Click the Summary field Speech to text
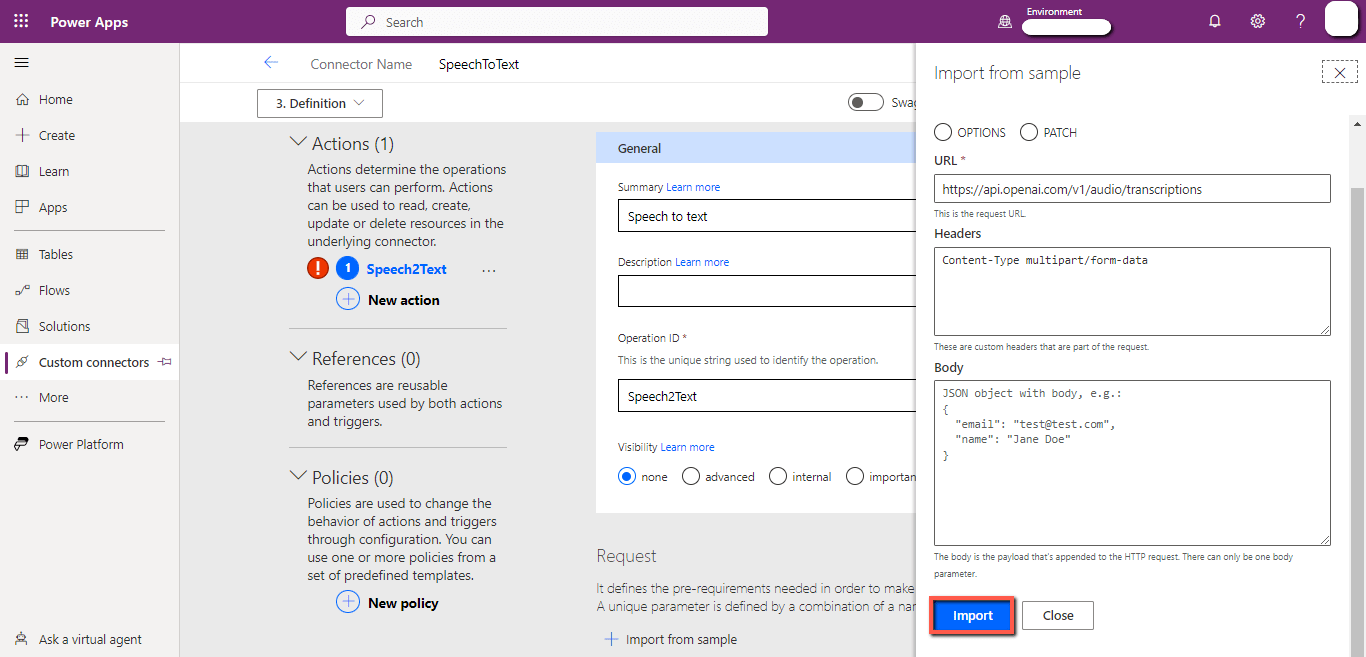 point(767,216)
